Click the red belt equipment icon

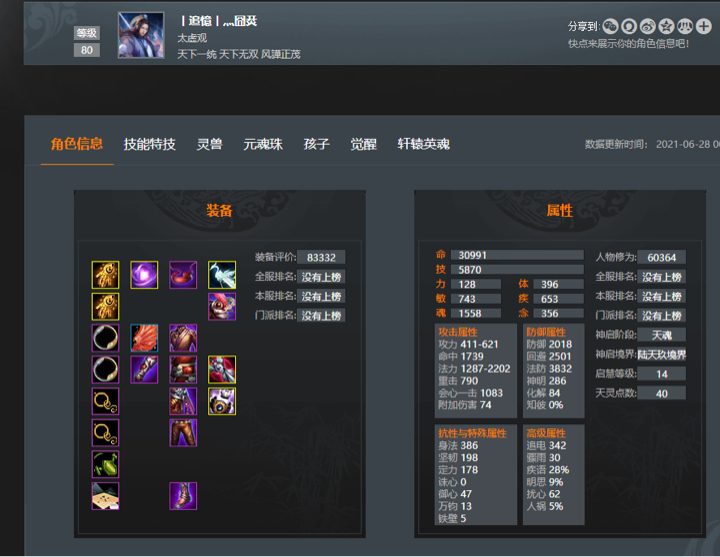coord(183,370)
